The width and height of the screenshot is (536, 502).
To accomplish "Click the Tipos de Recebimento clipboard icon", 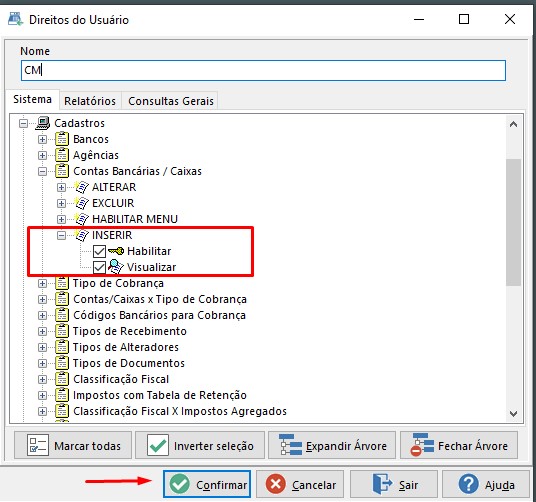I will [62, 331].
